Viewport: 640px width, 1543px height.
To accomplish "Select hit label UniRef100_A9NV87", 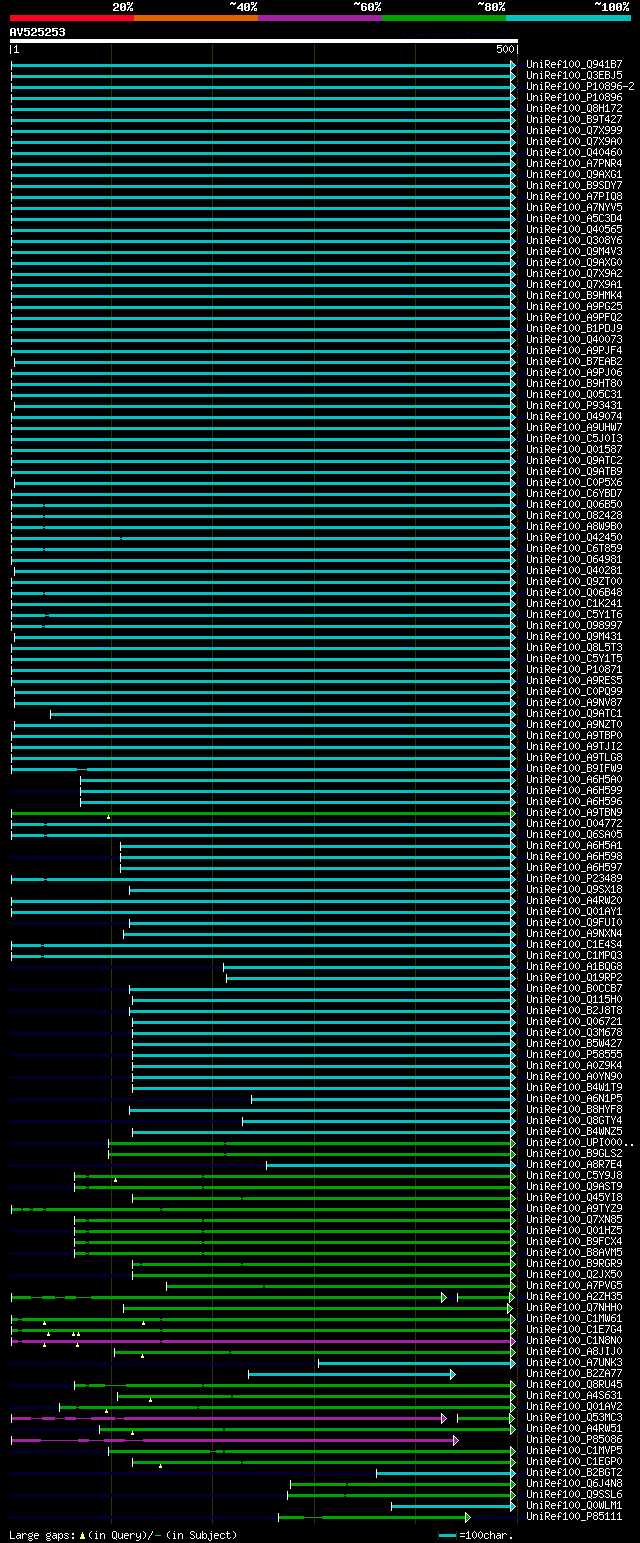I will [x=574, y=703].
